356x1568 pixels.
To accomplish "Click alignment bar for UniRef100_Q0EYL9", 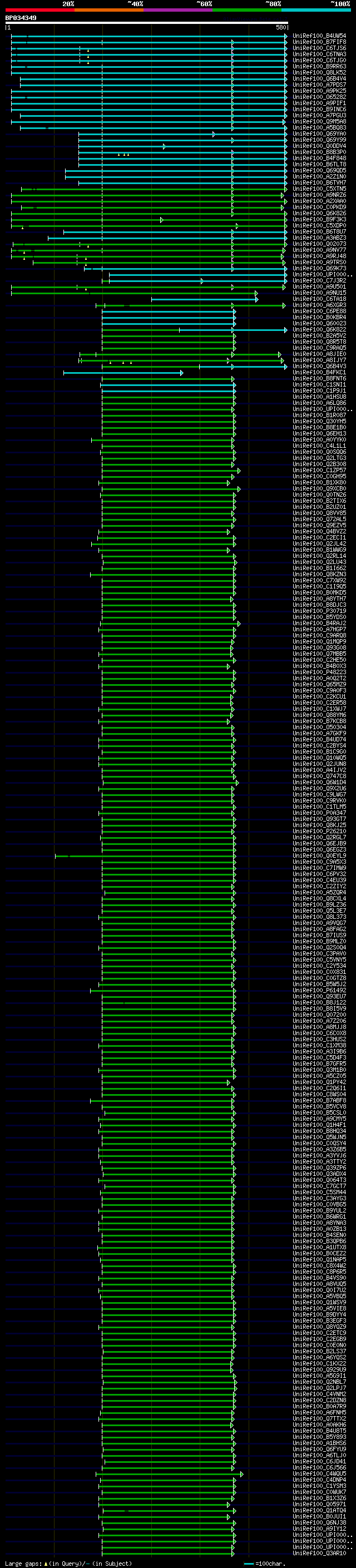I will coord(145,856).
